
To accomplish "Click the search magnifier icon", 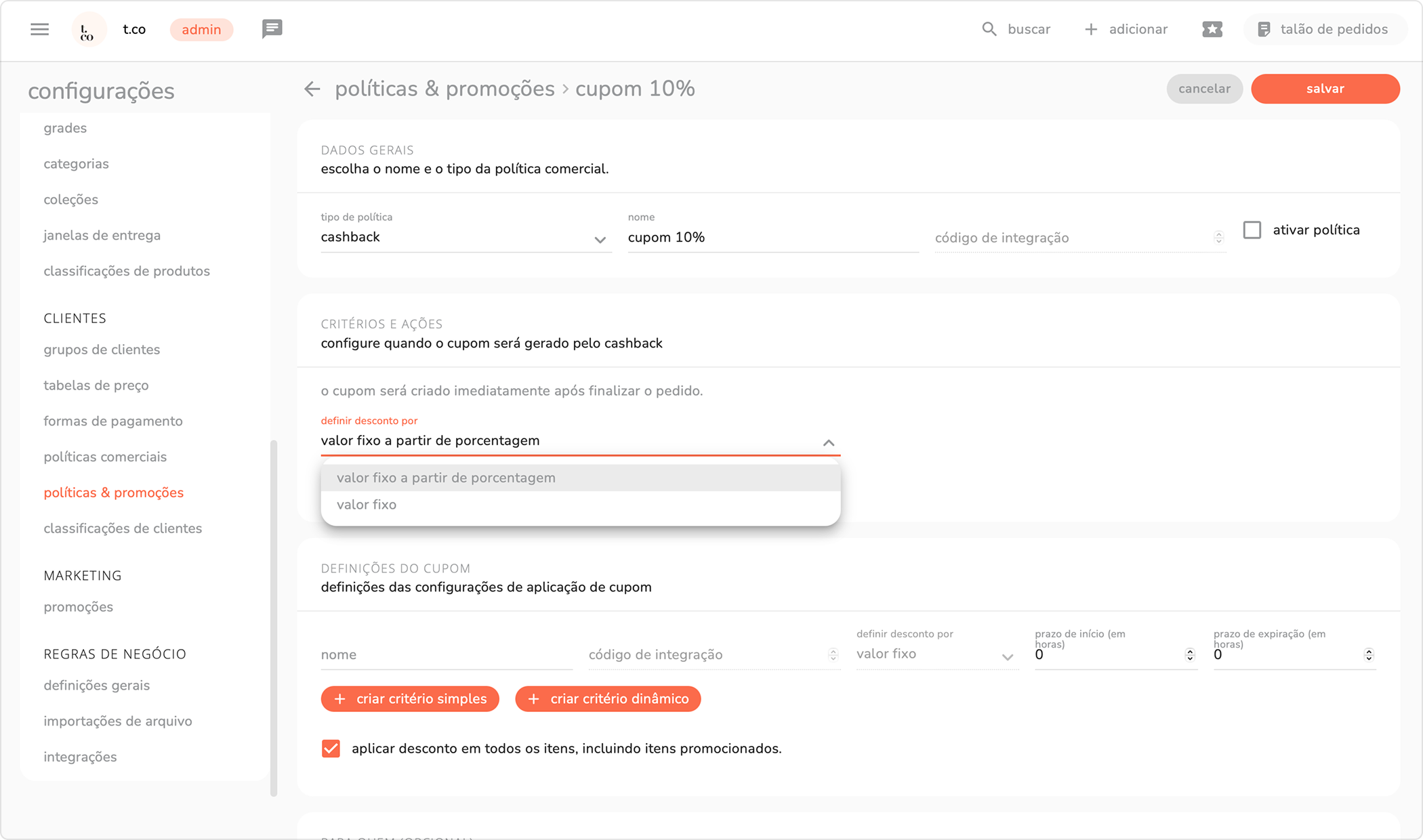I will click(989, 29).
